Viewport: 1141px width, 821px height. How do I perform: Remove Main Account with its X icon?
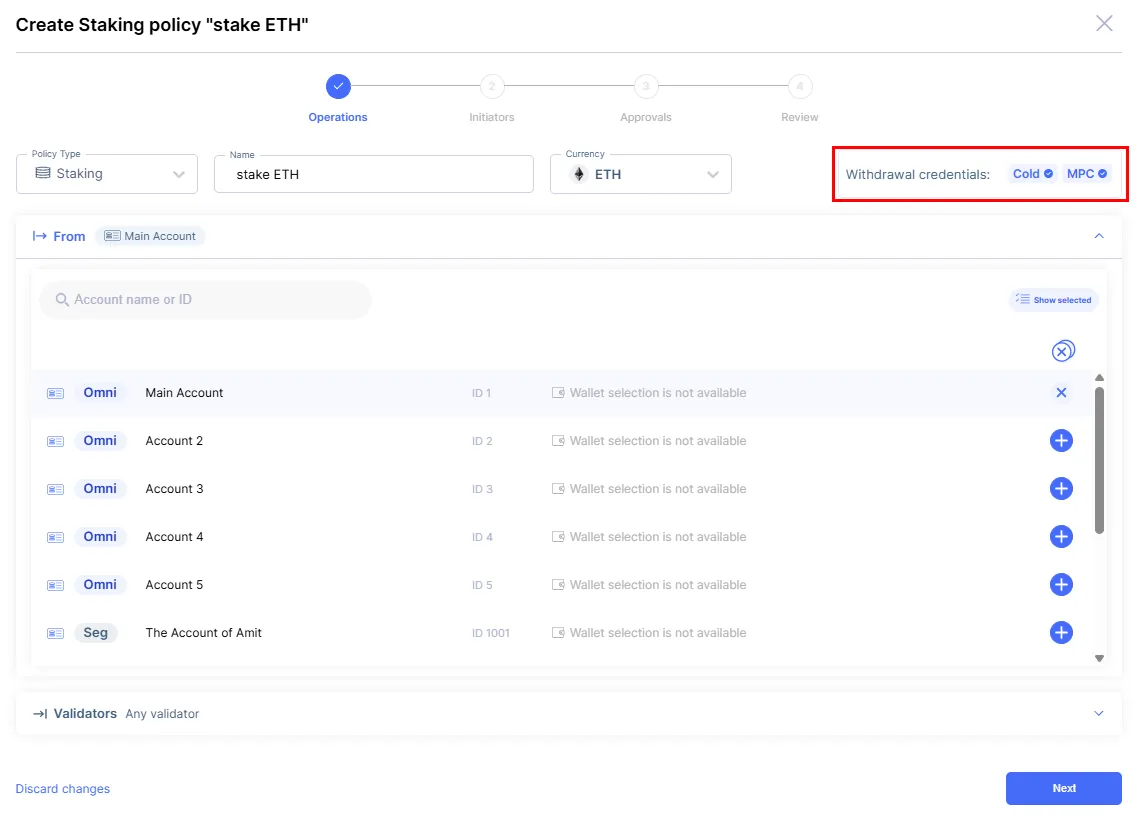point(1061,392)
